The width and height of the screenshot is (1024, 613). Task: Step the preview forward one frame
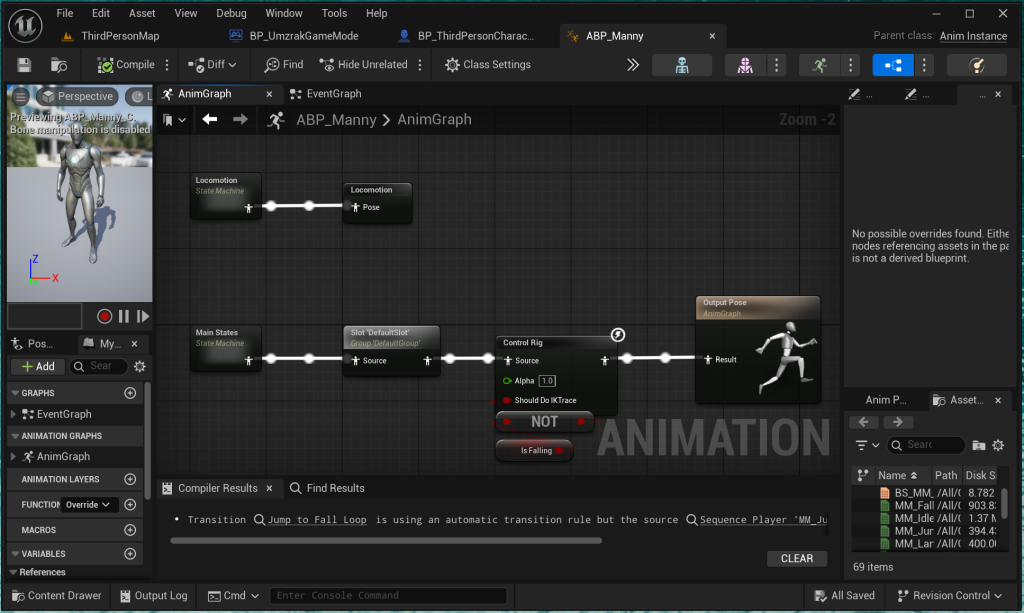(x=143, y=317)
